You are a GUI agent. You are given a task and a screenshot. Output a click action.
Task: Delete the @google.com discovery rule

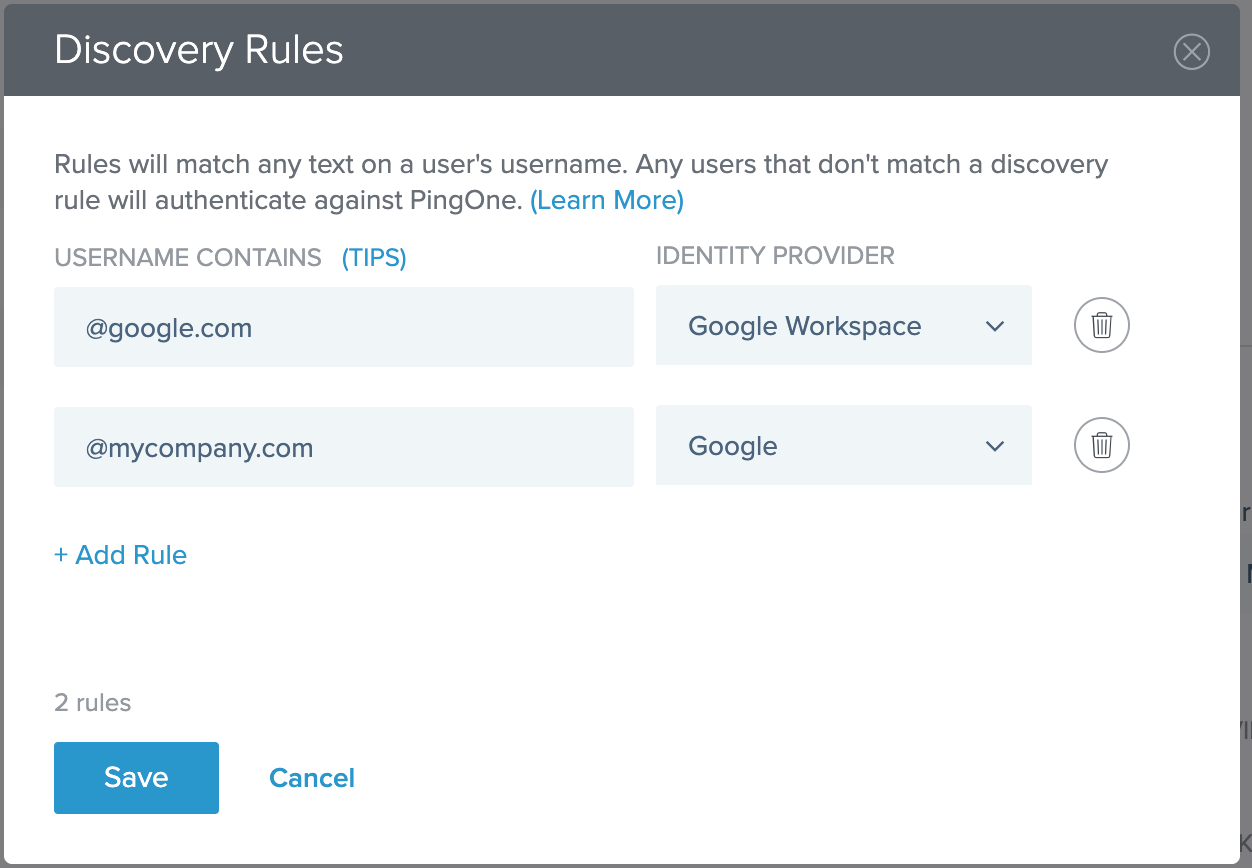tap(1101, 325)
